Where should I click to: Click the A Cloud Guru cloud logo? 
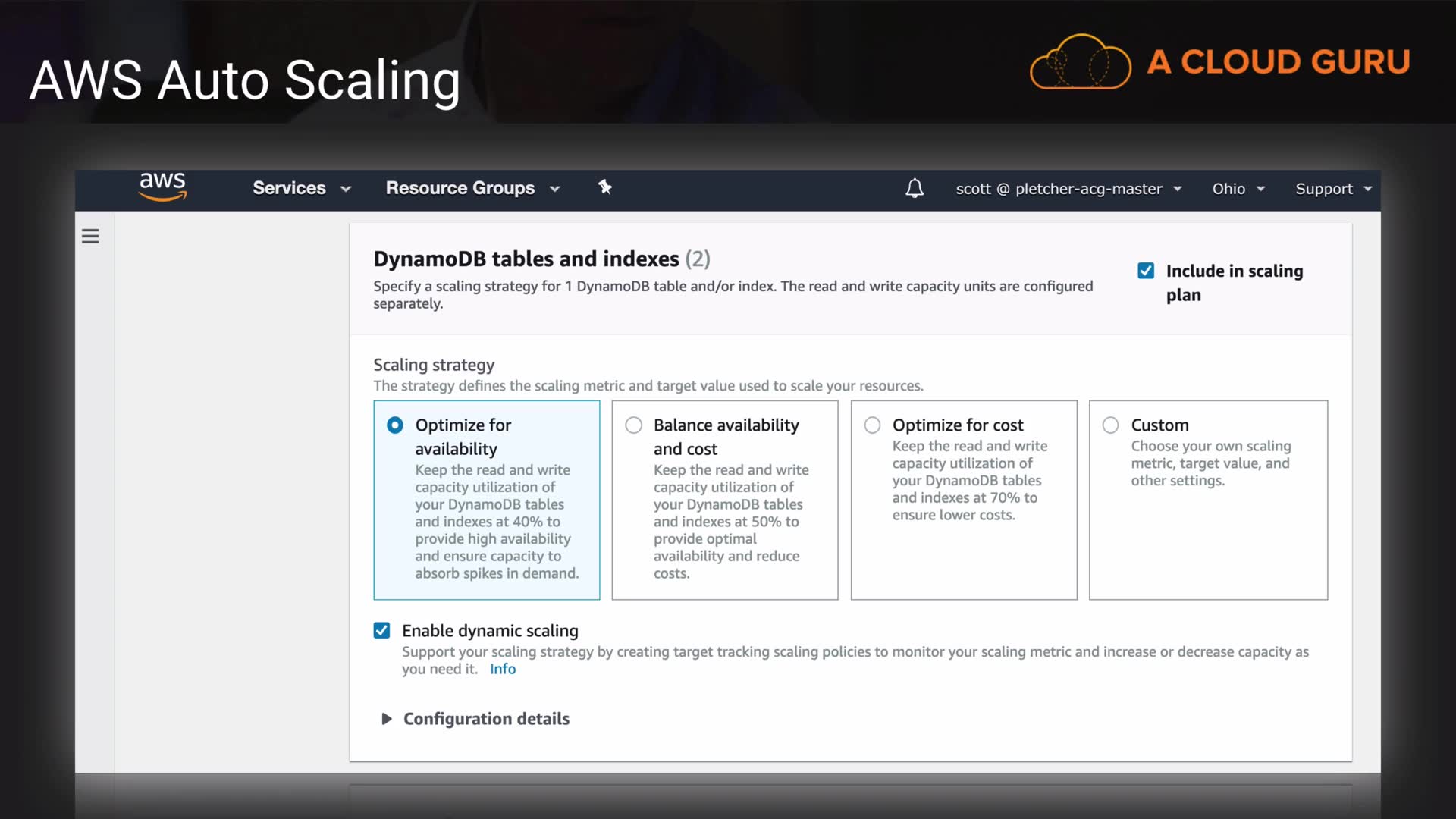(1080, 62)
